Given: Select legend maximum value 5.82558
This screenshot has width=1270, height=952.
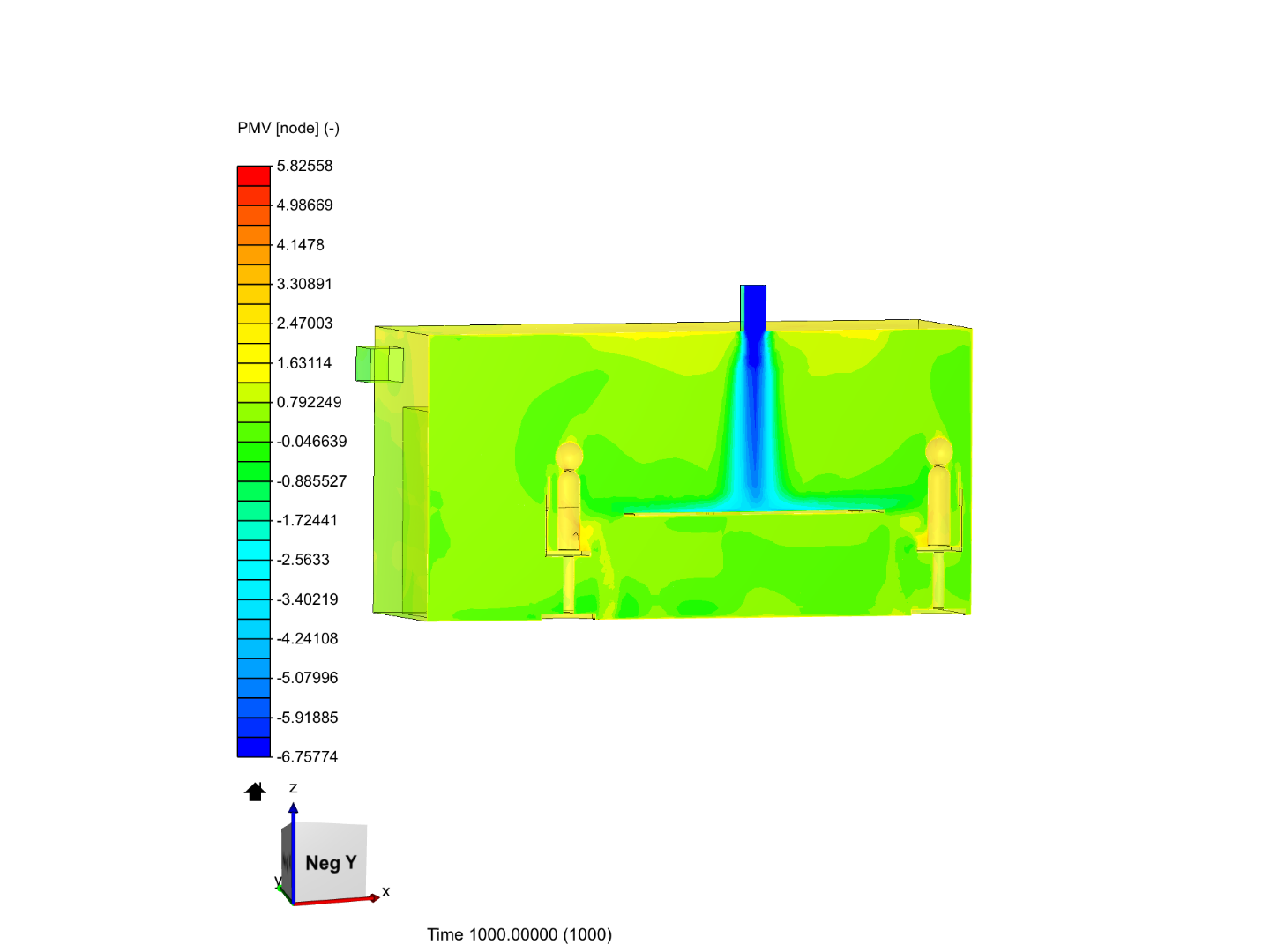Looking at the screenshot, I should 304,166.
